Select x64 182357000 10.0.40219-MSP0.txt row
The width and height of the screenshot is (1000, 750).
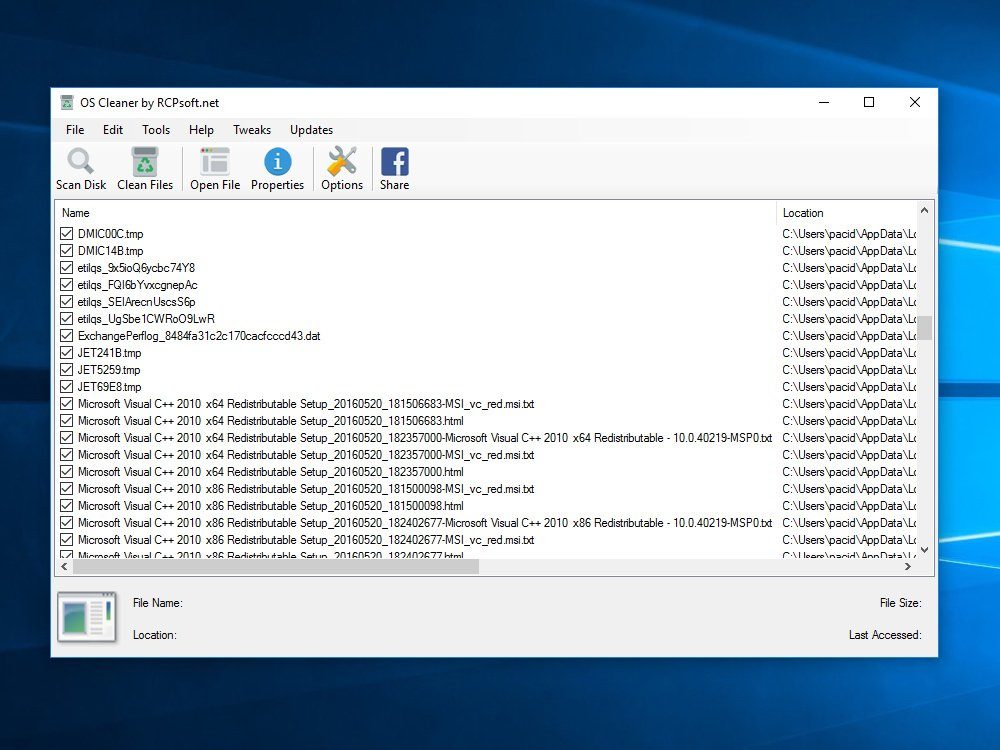click(425, 438)
